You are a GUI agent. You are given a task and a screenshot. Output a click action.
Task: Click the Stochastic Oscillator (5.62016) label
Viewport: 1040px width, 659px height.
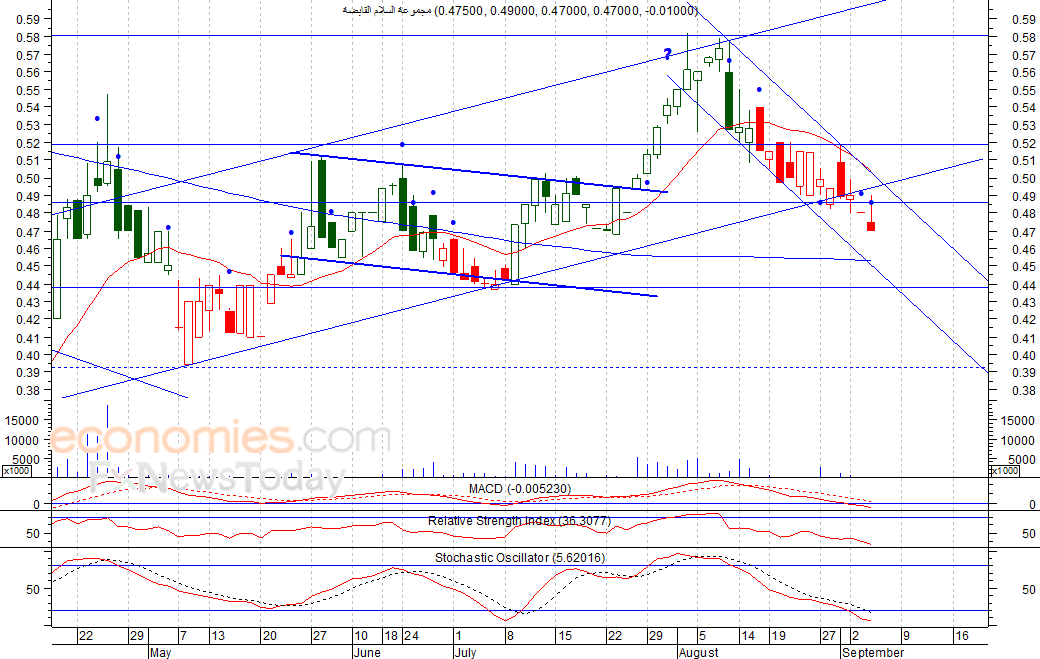(x=520, y=558)
